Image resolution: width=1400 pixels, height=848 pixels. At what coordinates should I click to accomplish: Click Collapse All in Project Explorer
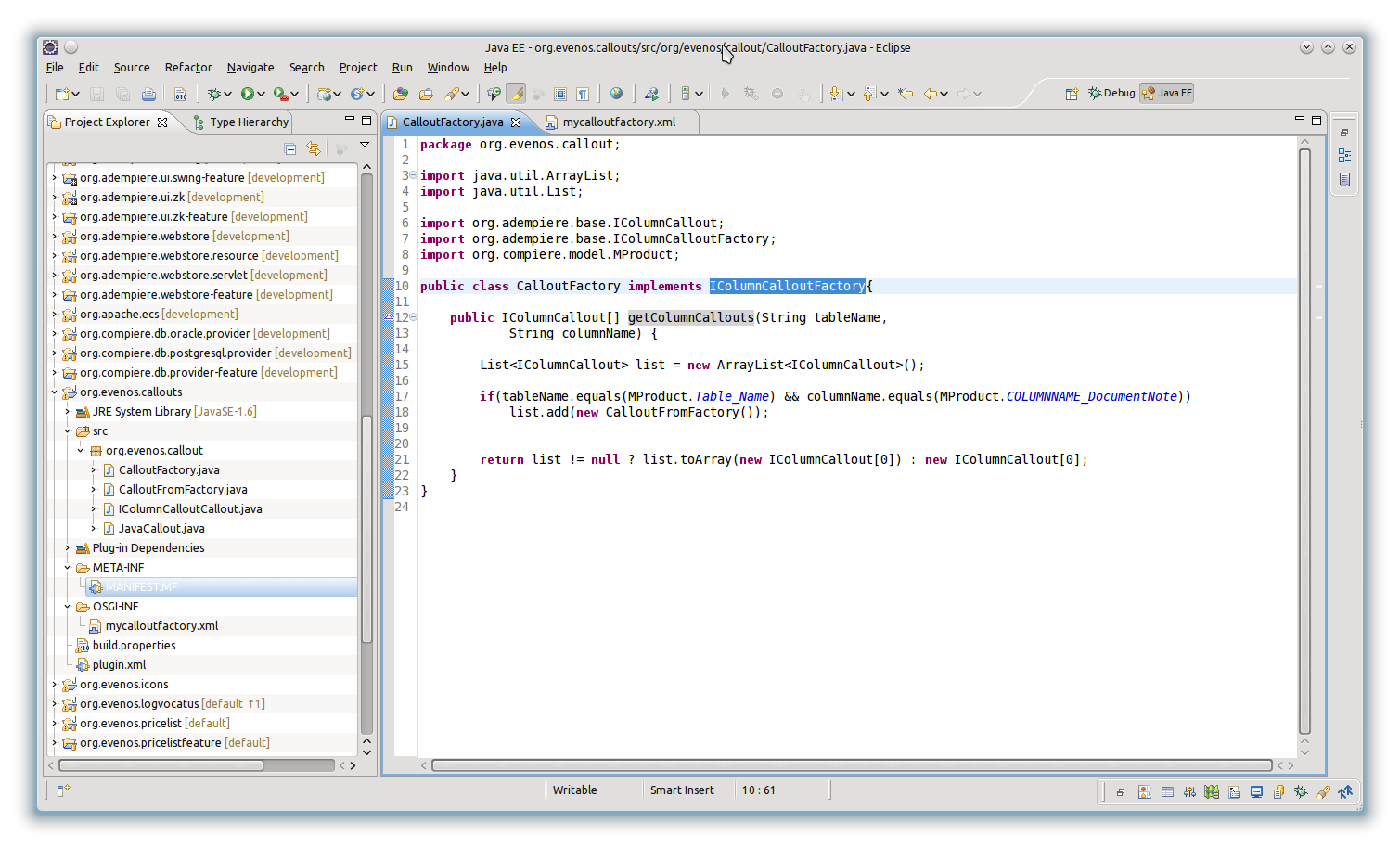tap(290, 148)
